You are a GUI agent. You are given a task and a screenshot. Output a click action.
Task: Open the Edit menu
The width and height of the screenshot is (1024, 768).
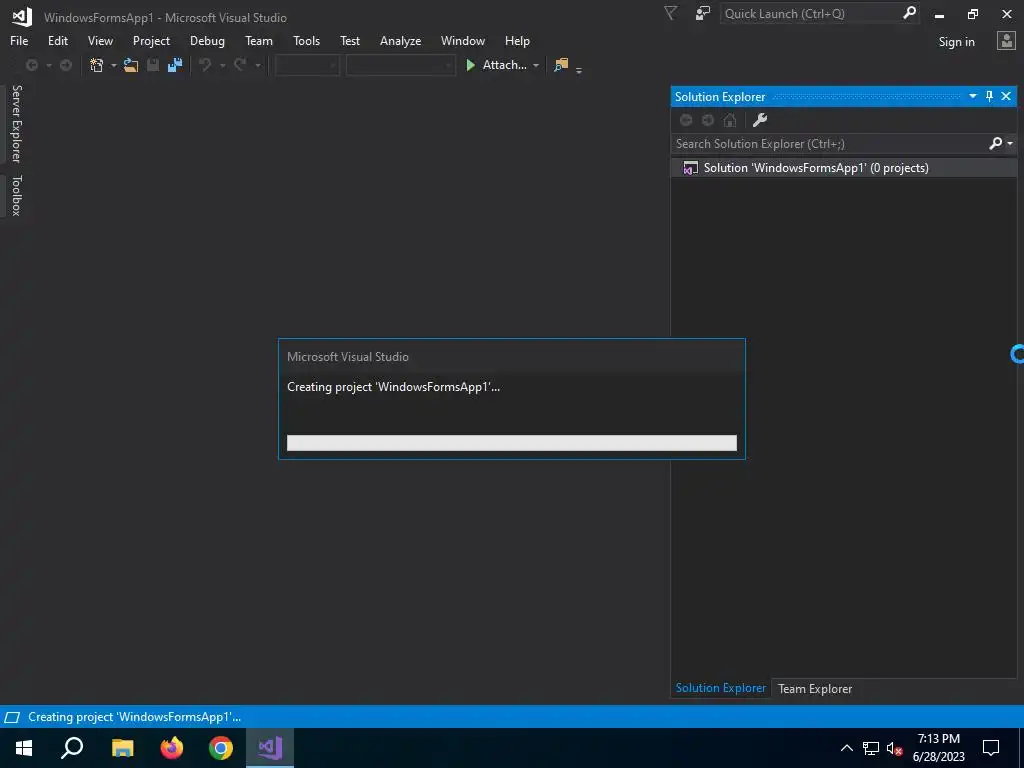coord(57,40)
